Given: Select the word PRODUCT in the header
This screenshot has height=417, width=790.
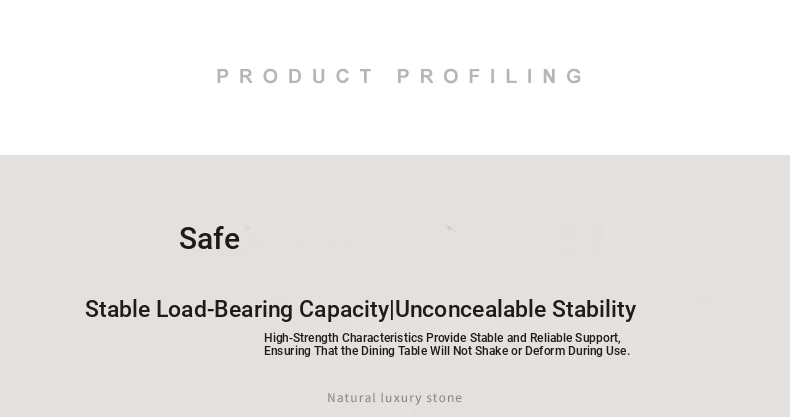Looking at the screenshot, I should (294, 77).
